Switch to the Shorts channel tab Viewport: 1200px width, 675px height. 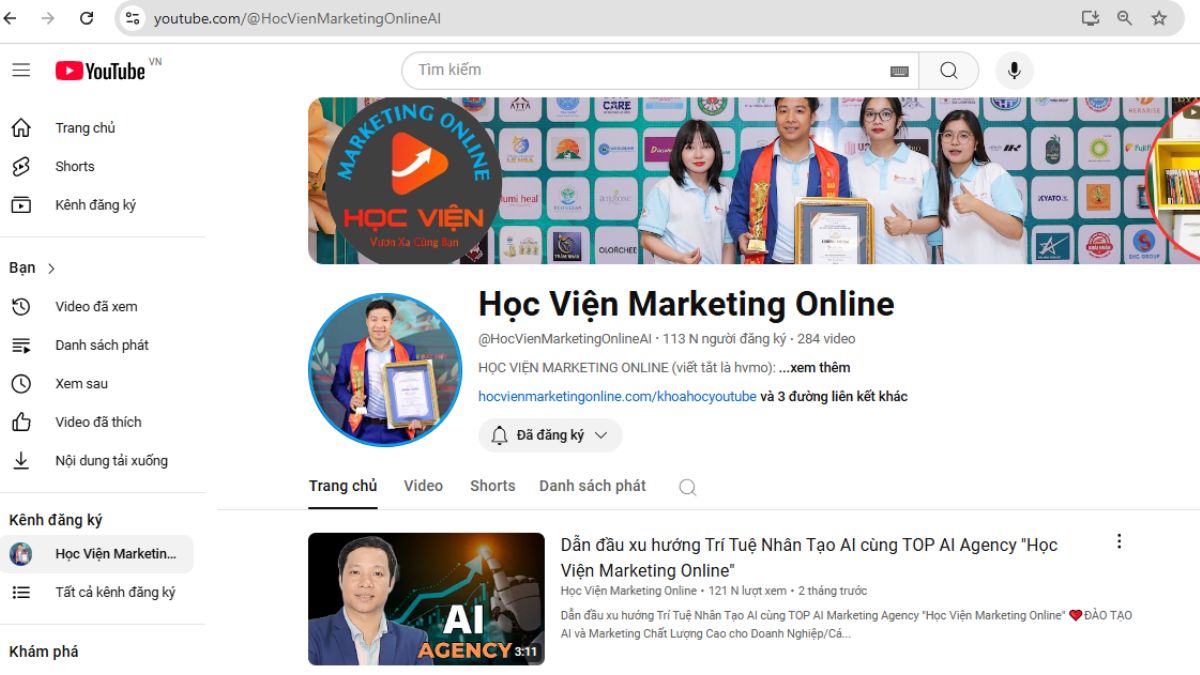pyautogui.click(x=492, y=486)
